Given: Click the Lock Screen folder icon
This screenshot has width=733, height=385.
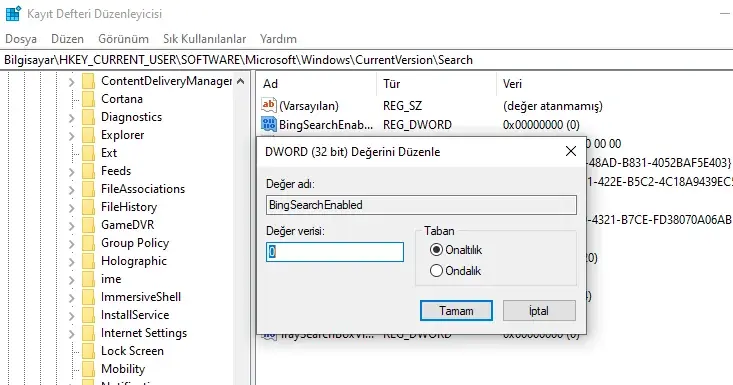Looking at the screenshot, I should [88, 351].
